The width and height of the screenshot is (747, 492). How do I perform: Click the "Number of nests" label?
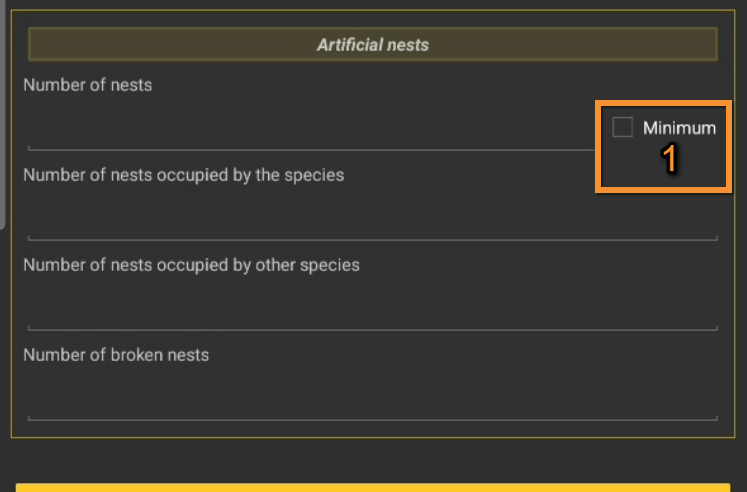tap(88, 85)
